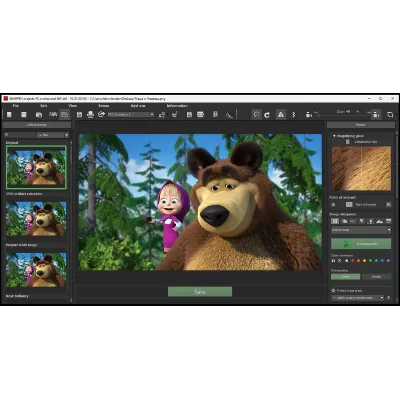The height and width of the screenshot is (400, 400).
Task: Click the green optimize button with leaf
Action: point(361,244)
